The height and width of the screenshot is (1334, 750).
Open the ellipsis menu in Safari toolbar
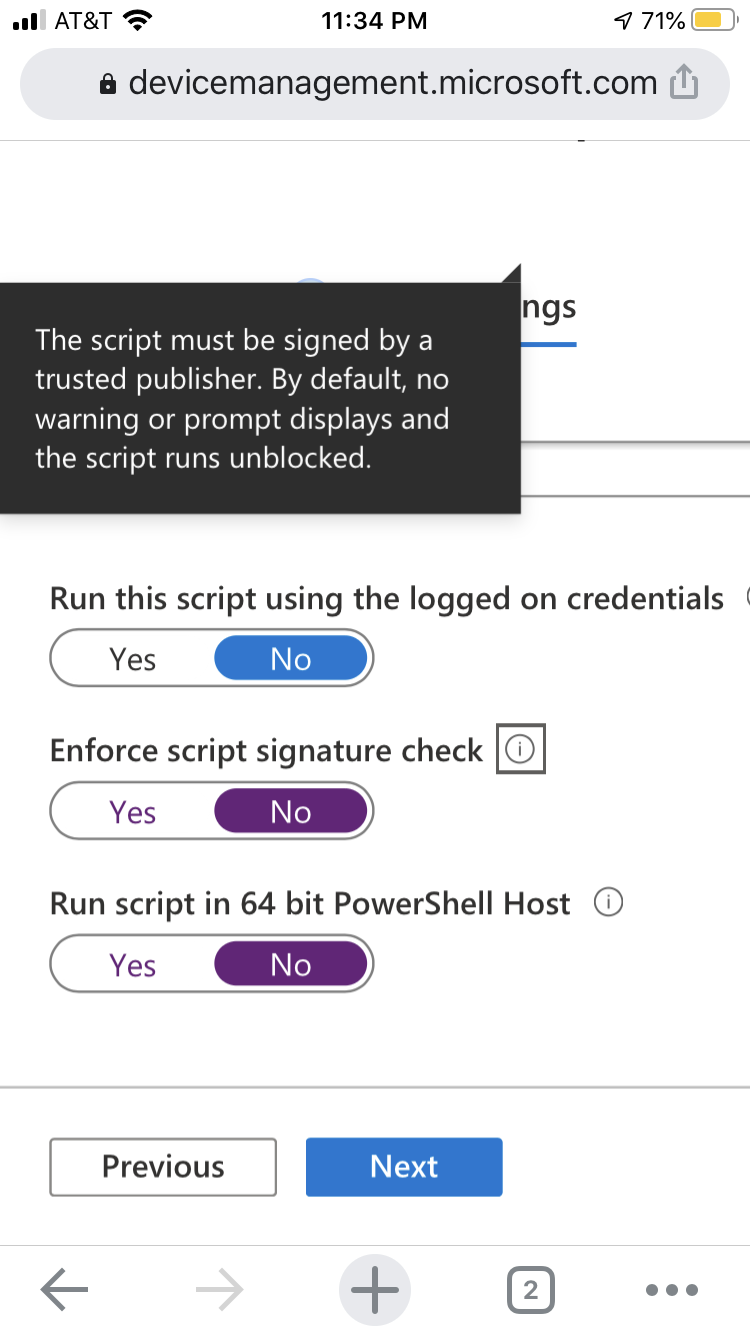[x=672, y=1289]
